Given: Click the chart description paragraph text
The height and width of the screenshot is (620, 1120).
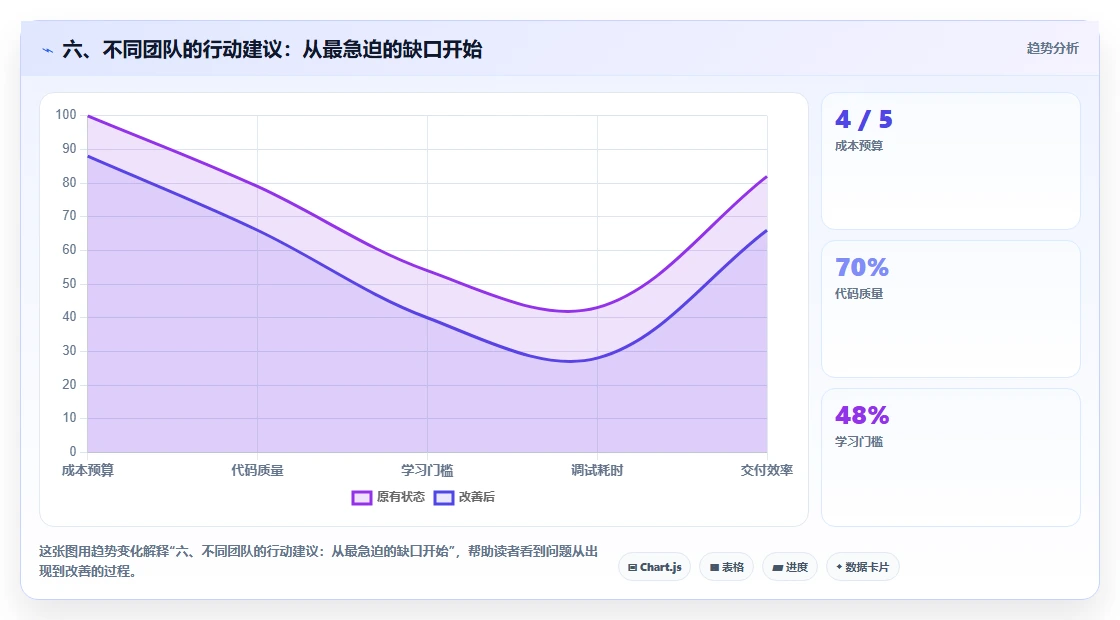Looking at the screenshot, I should (x=318, y=561).
